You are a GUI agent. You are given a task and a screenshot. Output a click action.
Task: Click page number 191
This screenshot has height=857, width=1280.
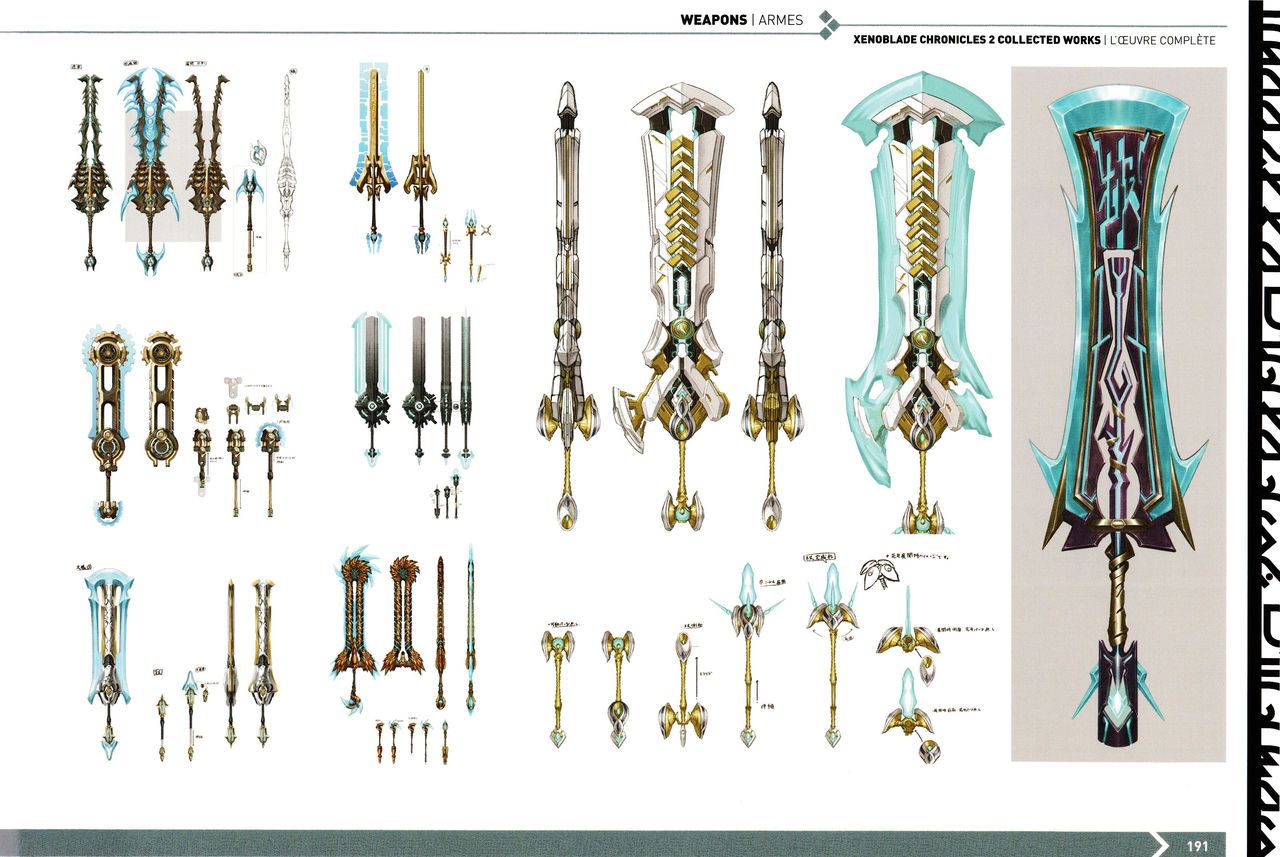[1198, 845]
